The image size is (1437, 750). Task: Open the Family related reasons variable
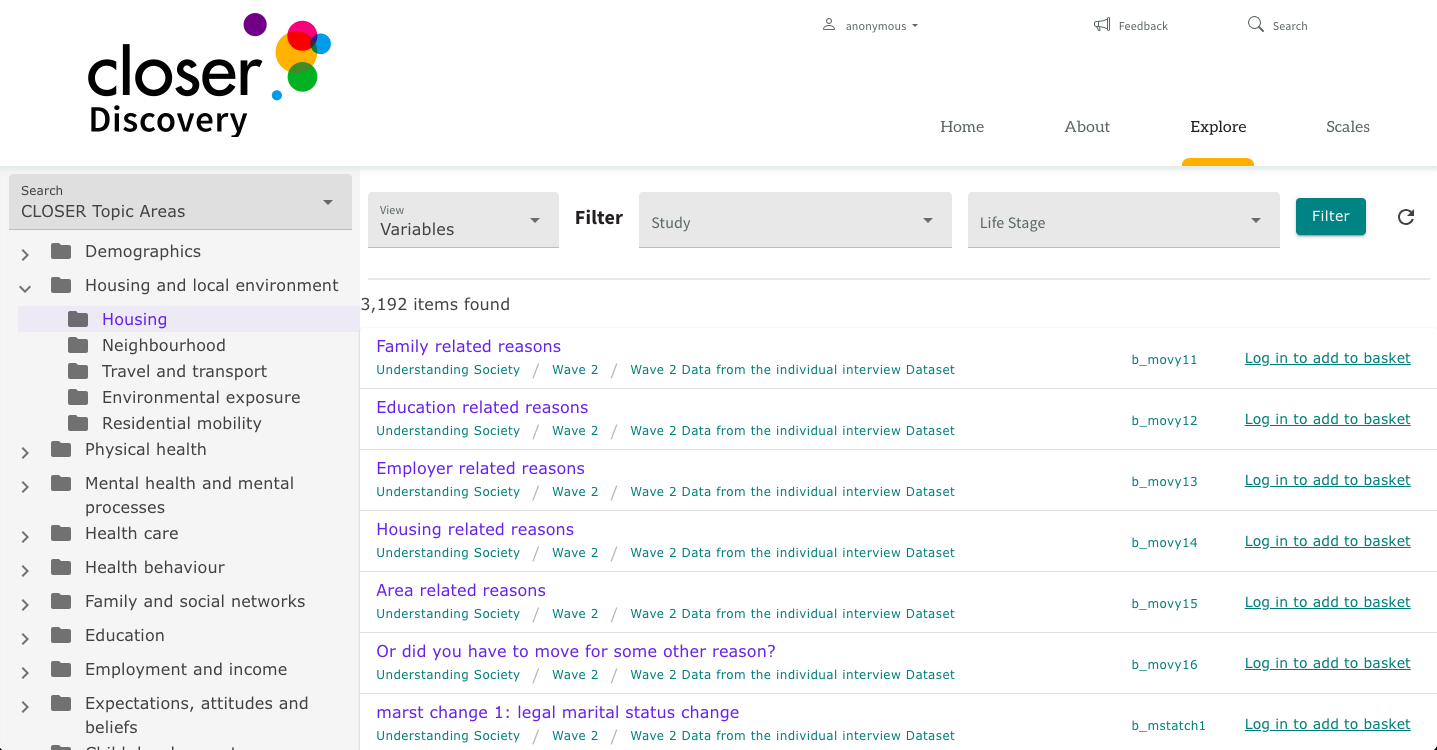[x=468, y=346]
